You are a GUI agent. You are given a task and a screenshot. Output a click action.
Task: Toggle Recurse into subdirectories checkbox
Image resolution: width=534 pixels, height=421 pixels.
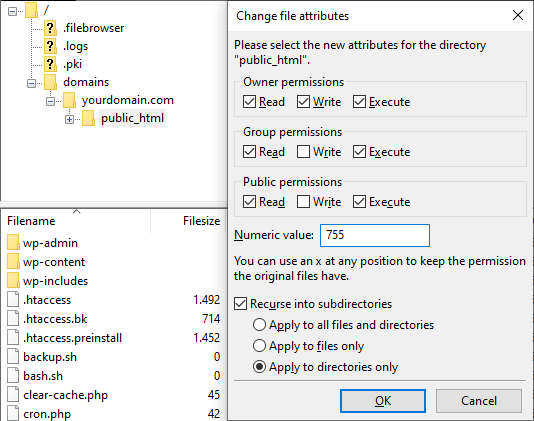click(x=240, y=304)
